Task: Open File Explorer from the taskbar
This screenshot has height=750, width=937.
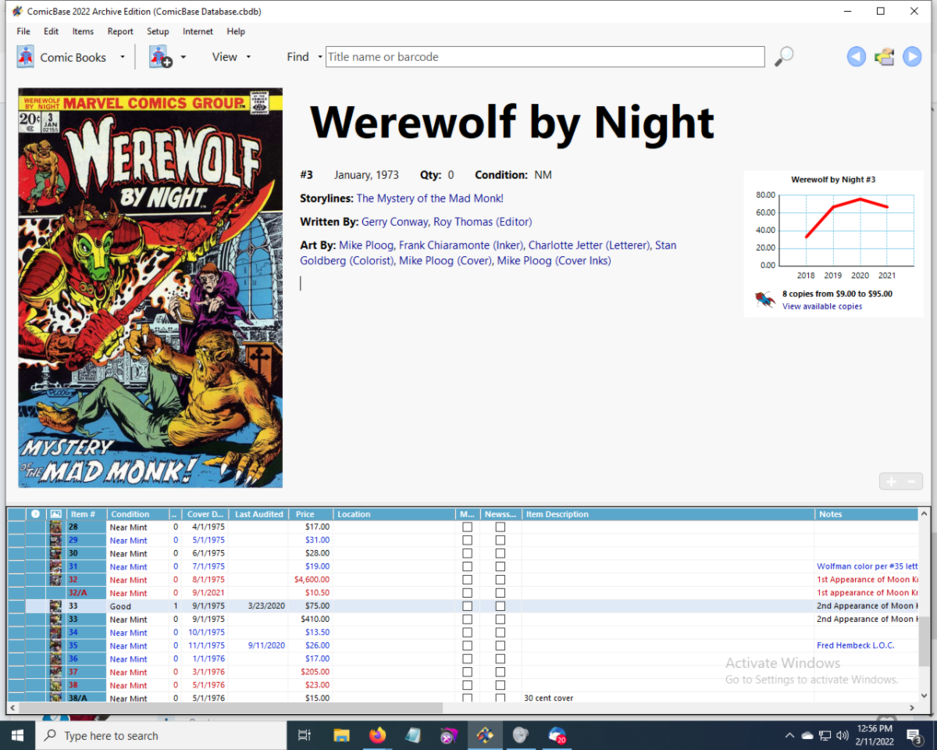Action: (x=341, y=735)
